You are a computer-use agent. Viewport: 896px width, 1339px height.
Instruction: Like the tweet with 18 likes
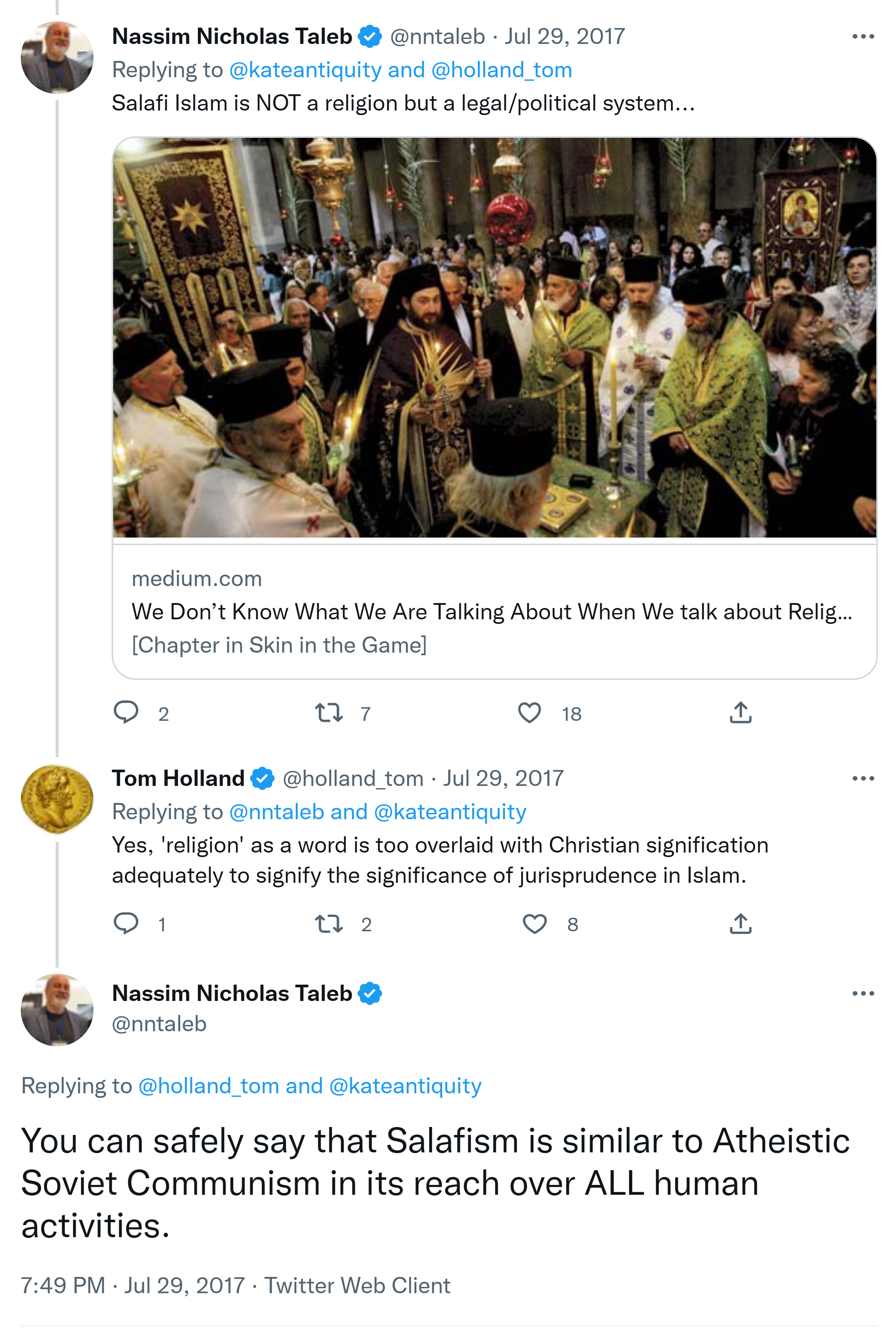click(x=529, y=712)
